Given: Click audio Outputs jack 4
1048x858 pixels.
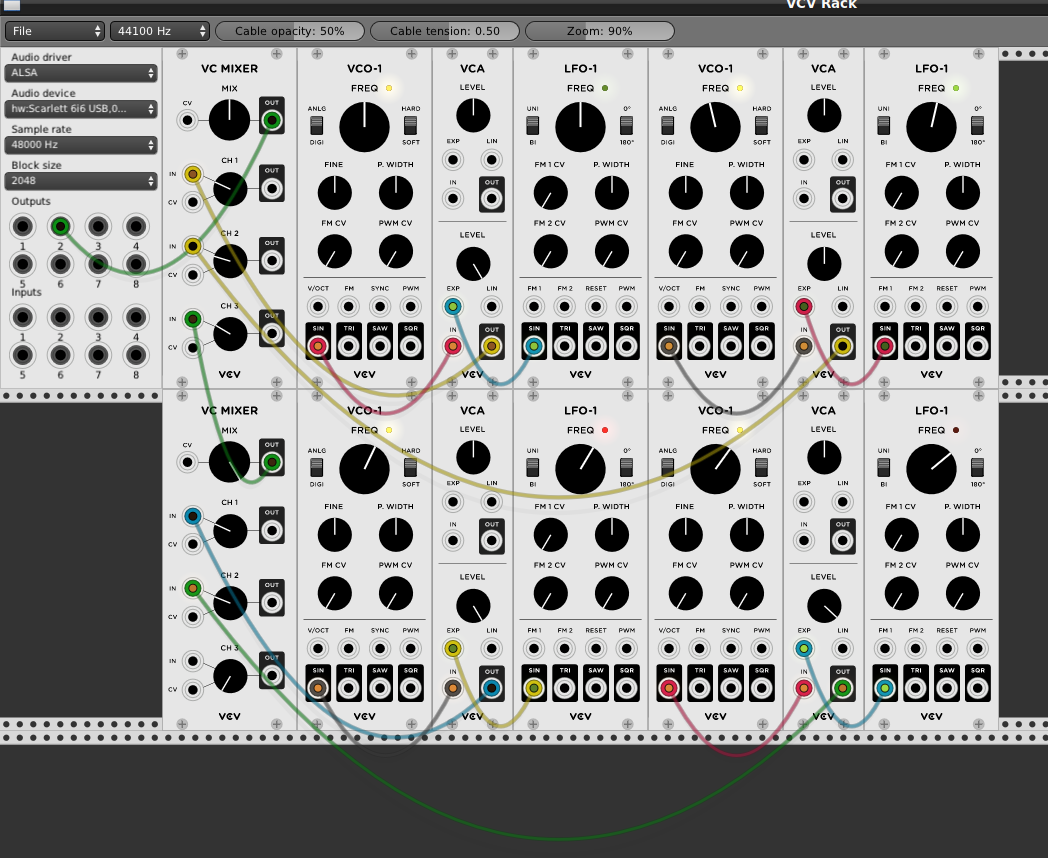Looking at the screenshot, I should click(x=136, y=227).
